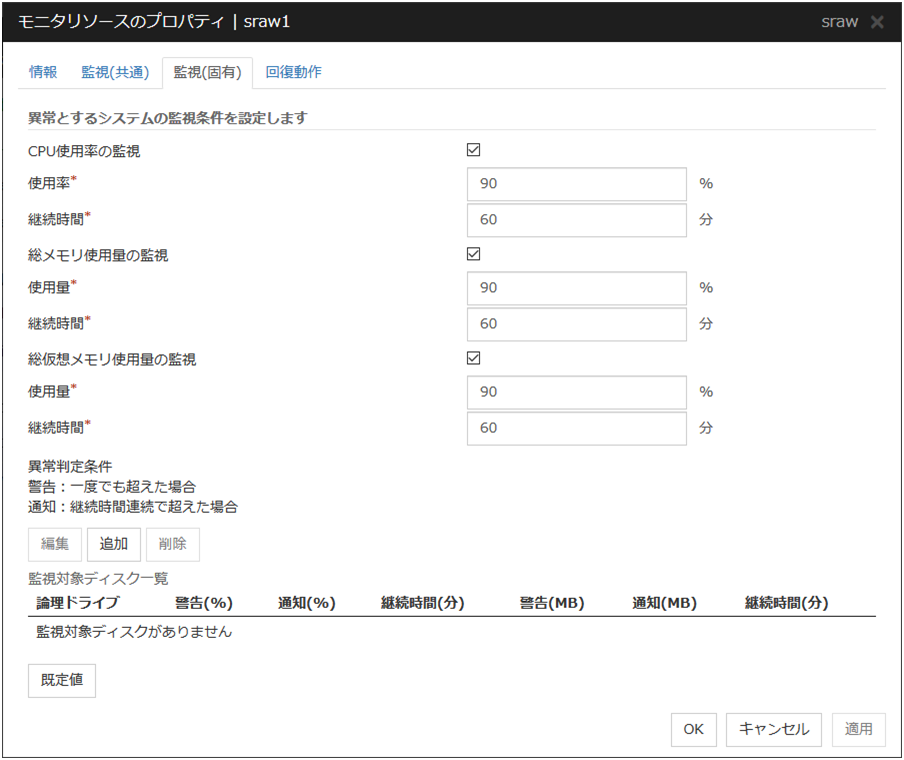Select the virtual memory 継続時間 field

tap(576, 428)
